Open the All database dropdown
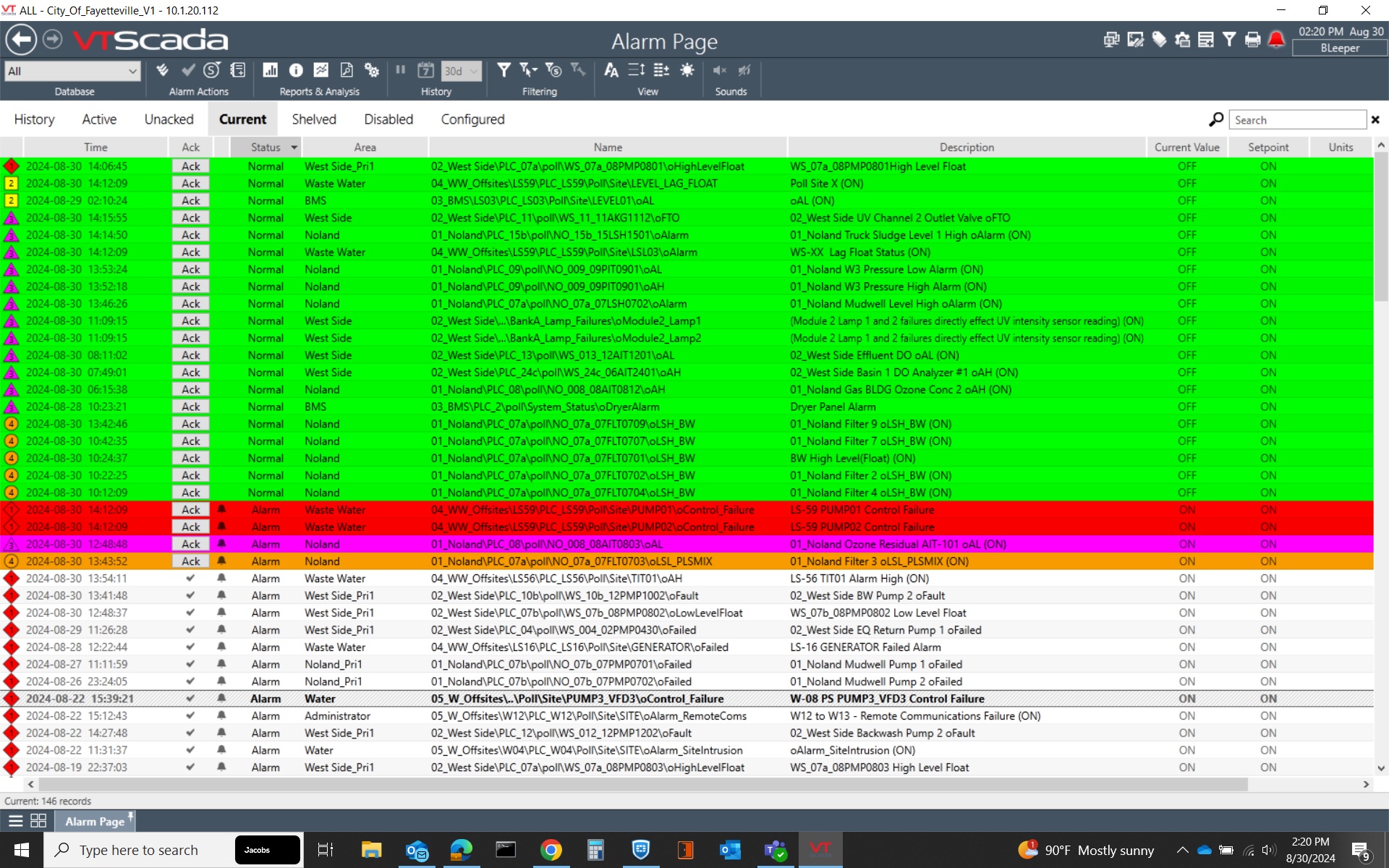The image size is (1389, 868). pos(72,71)
